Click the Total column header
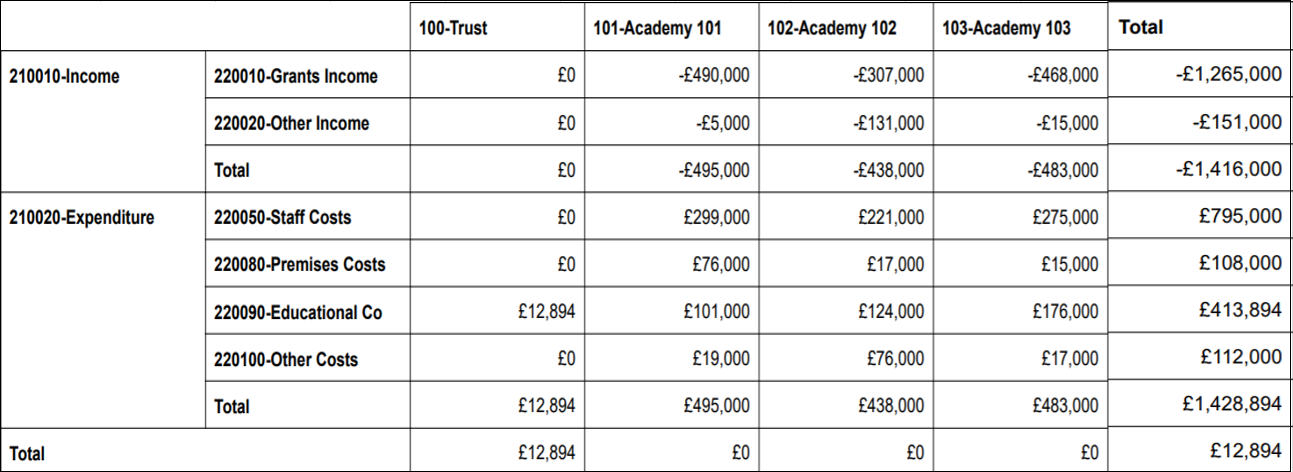 pos(1141,28)
